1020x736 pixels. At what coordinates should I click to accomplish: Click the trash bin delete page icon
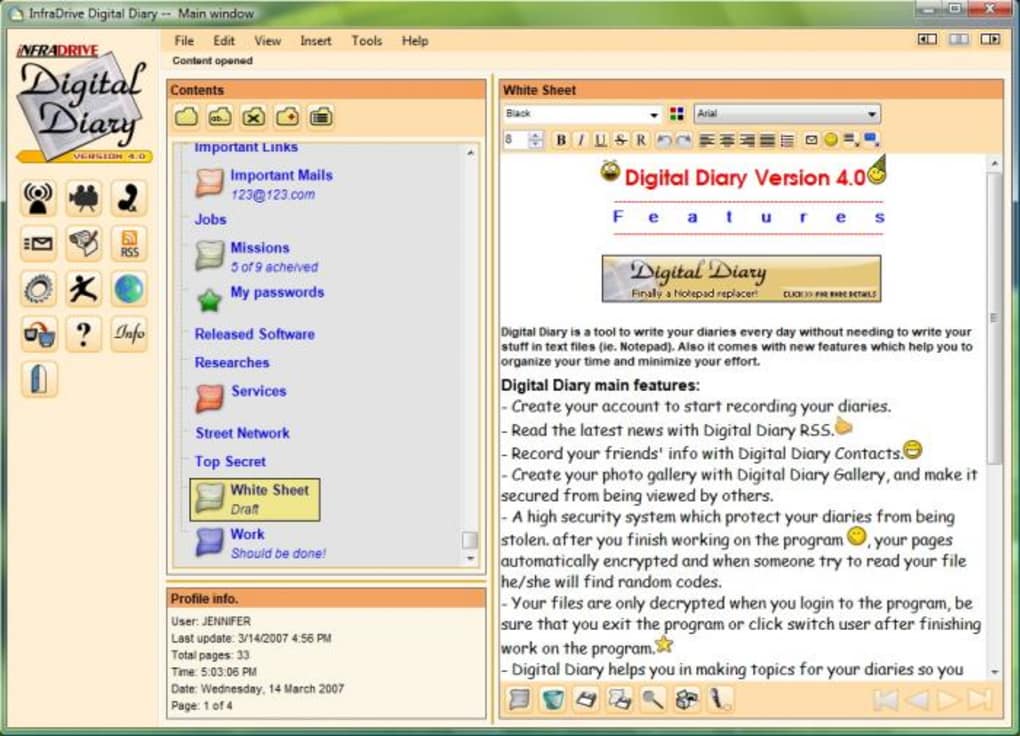(x=553, y=700)
